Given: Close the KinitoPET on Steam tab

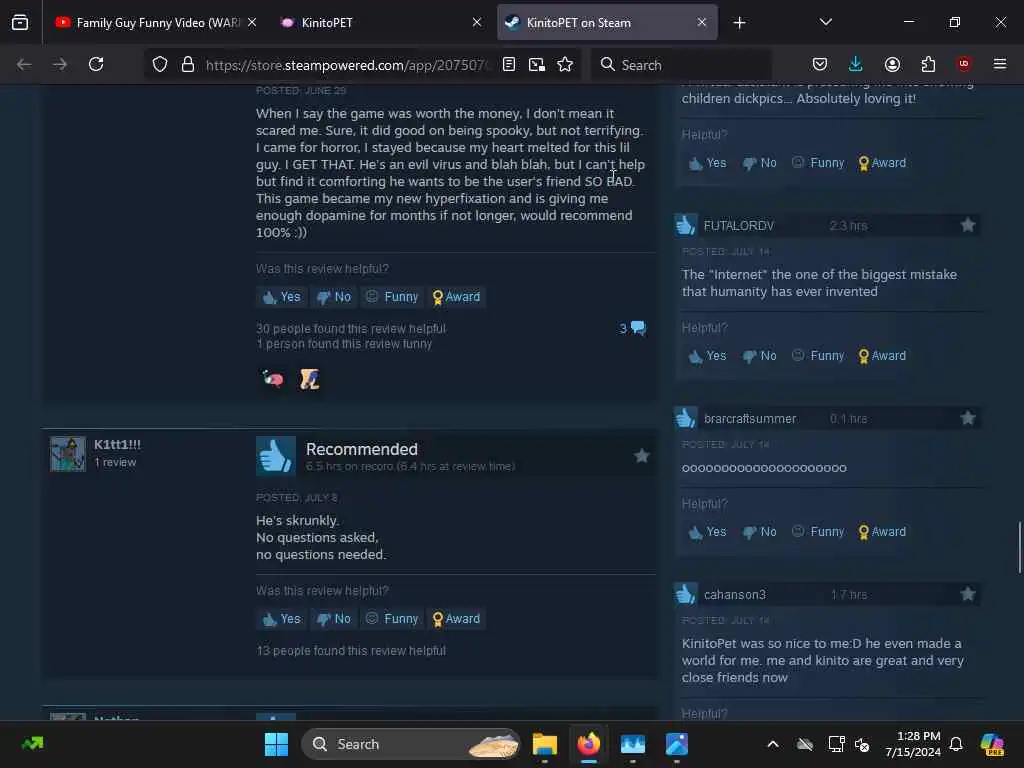Looking at the screenshot, I should click(x=701, y=23).
